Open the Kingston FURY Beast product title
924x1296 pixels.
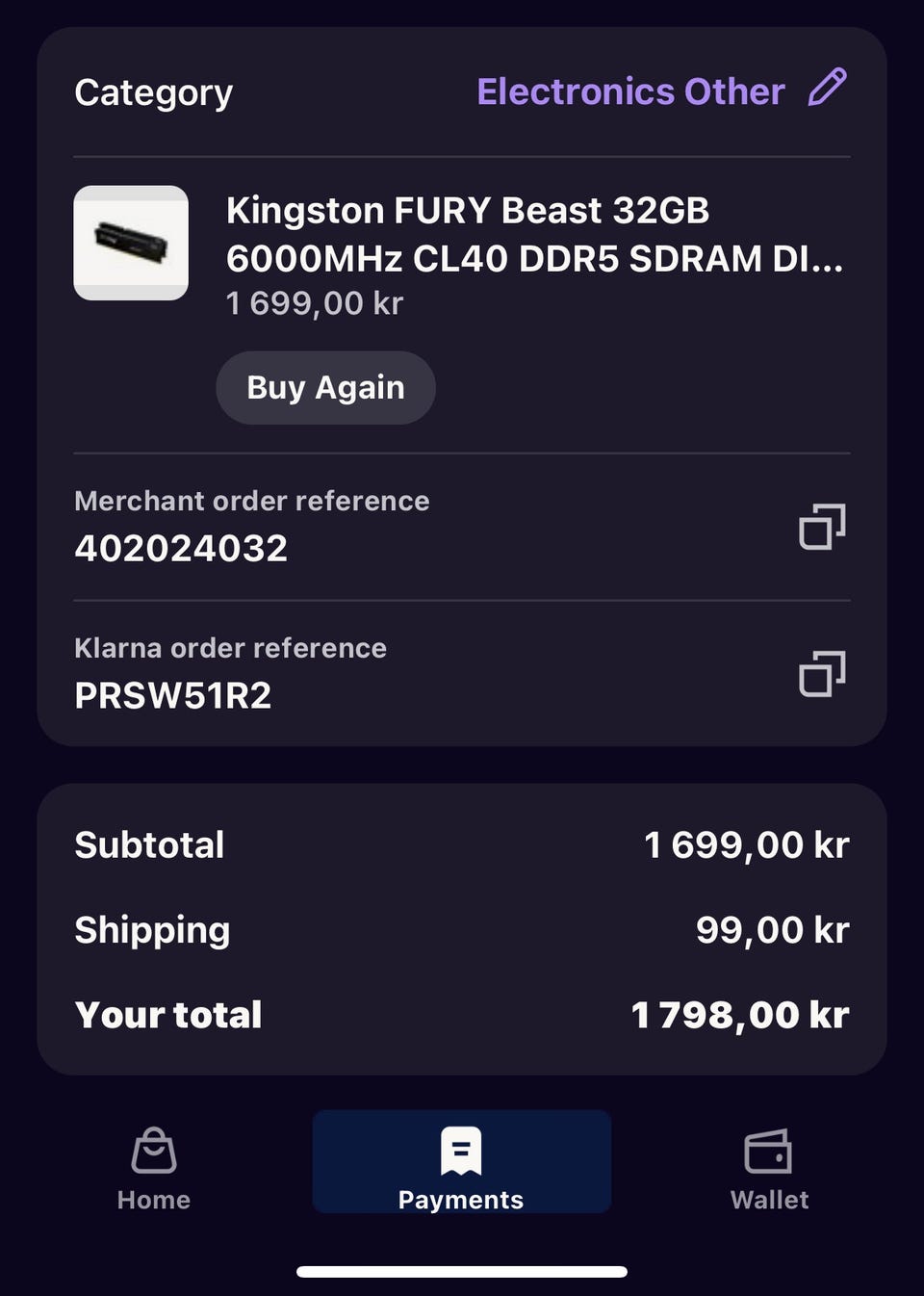pos(534,234)
